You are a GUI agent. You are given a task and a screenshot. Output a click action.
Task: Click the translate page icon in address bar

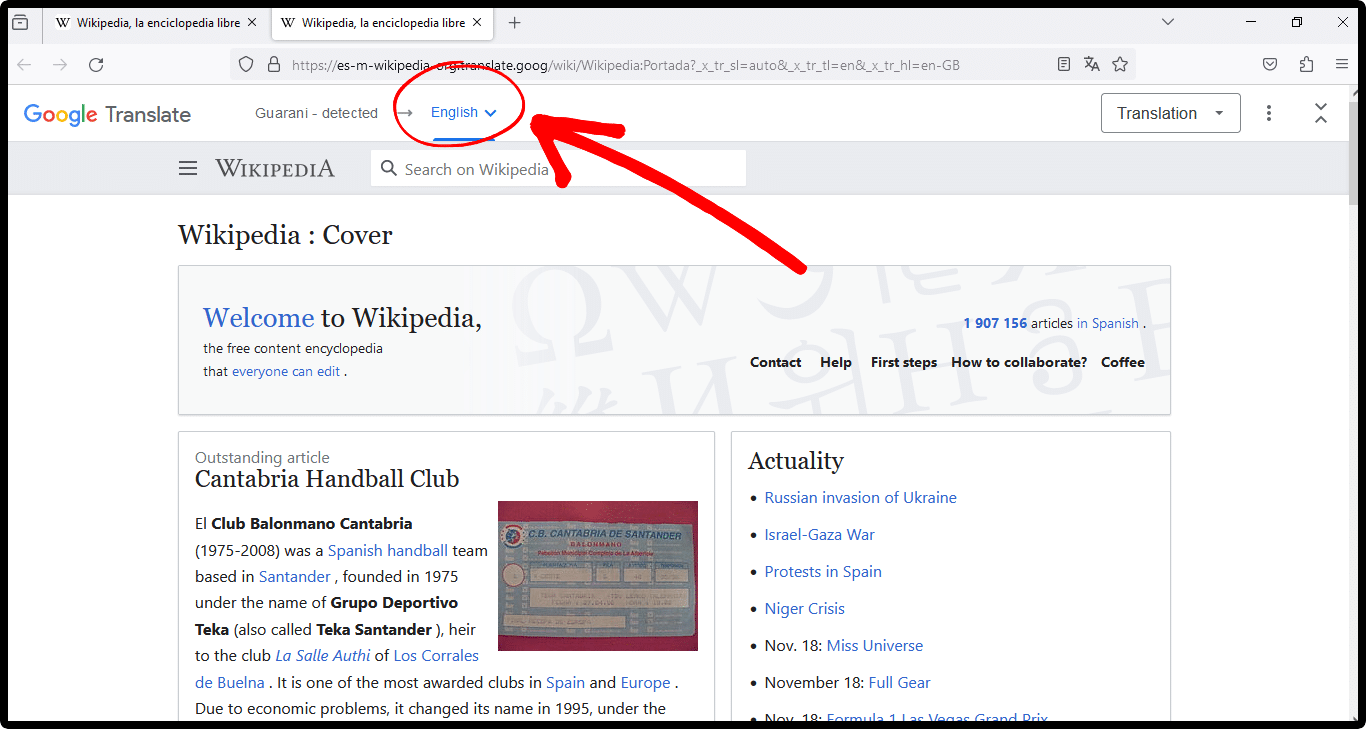pos(1092,65)
